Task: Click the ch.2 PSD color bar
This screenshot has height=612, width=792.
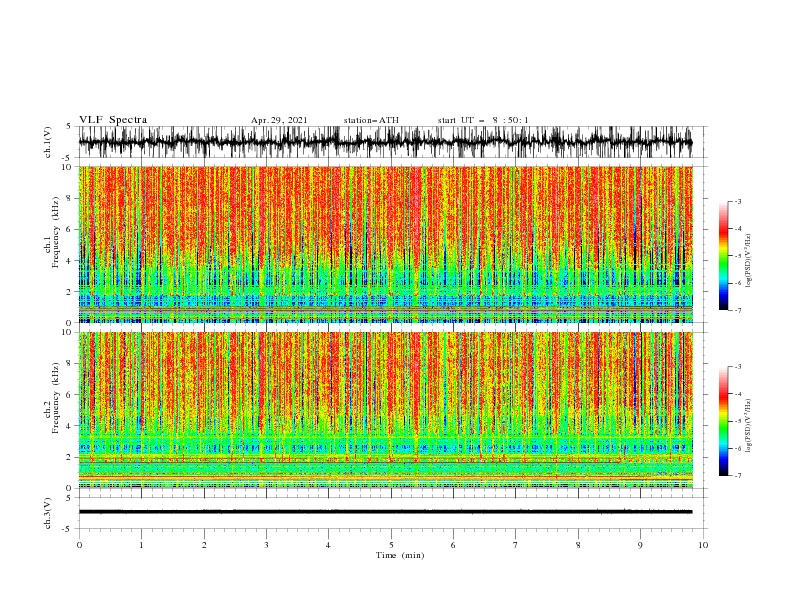Action: click(723, 421)
